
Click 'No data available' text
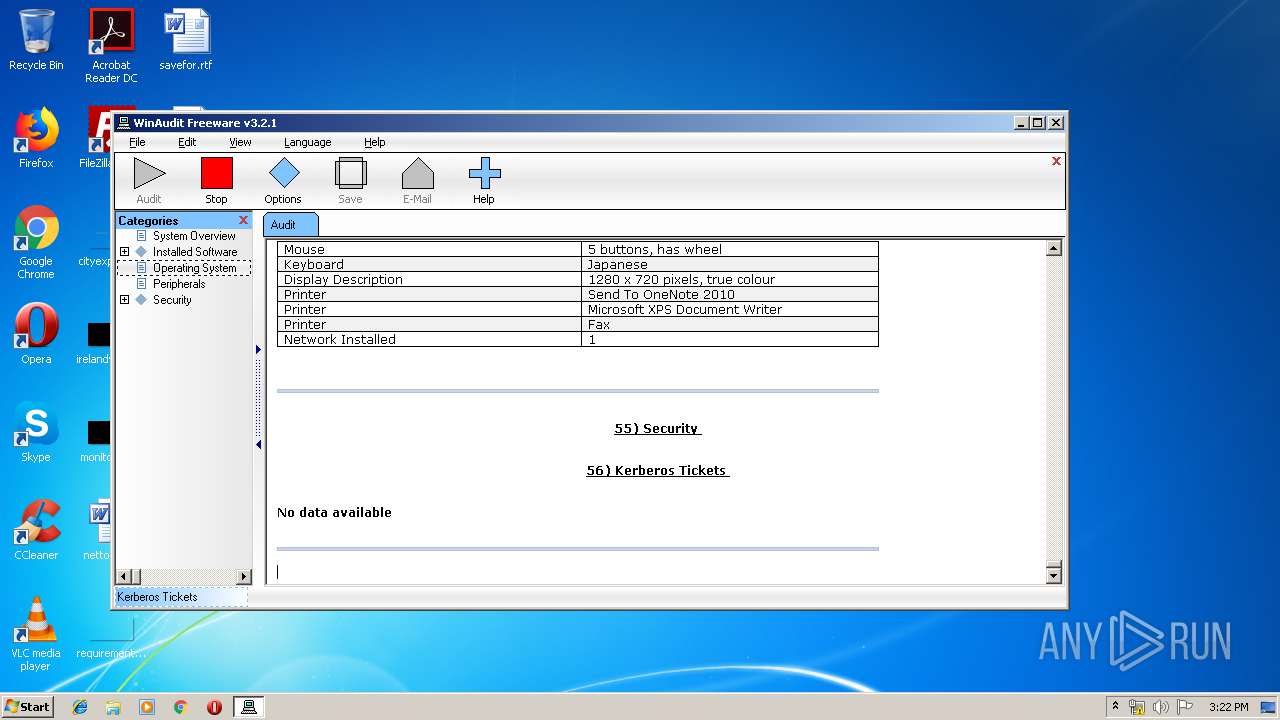pos(334,512)
